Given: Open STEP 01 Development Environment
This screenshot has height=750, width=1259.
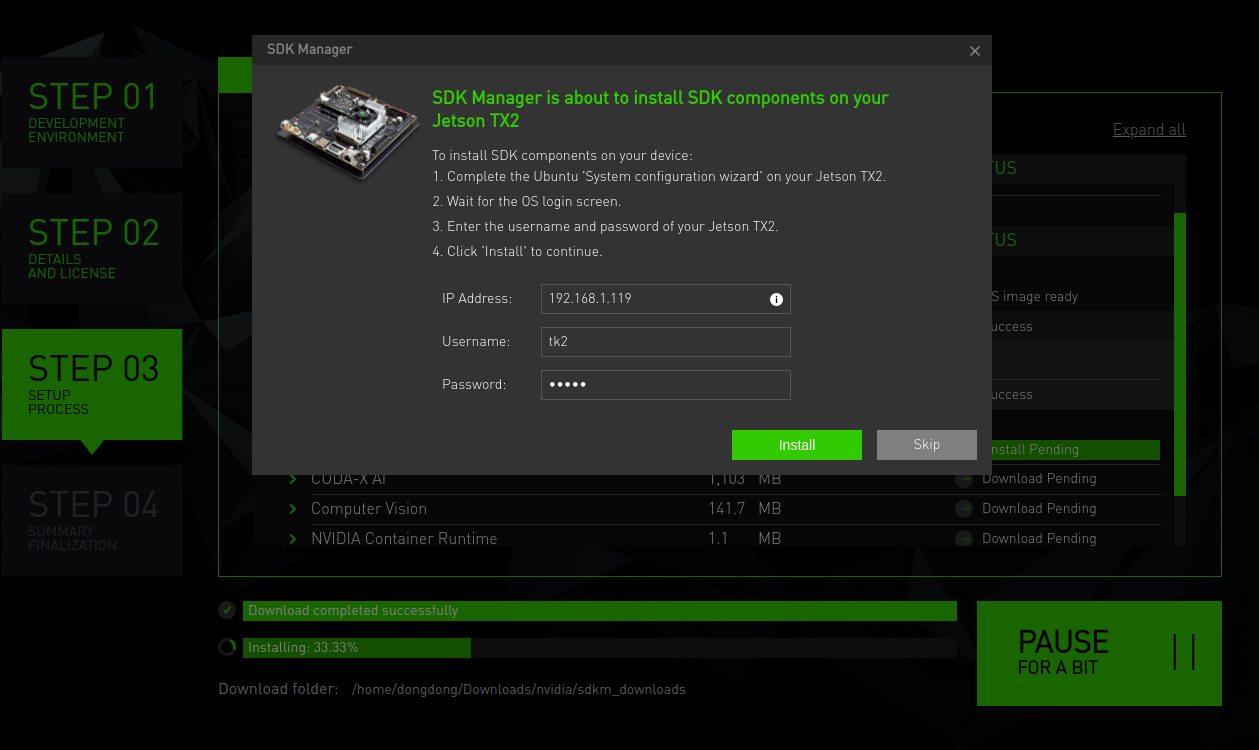Looking at the screenshot, I should click(x=92, y=111).
